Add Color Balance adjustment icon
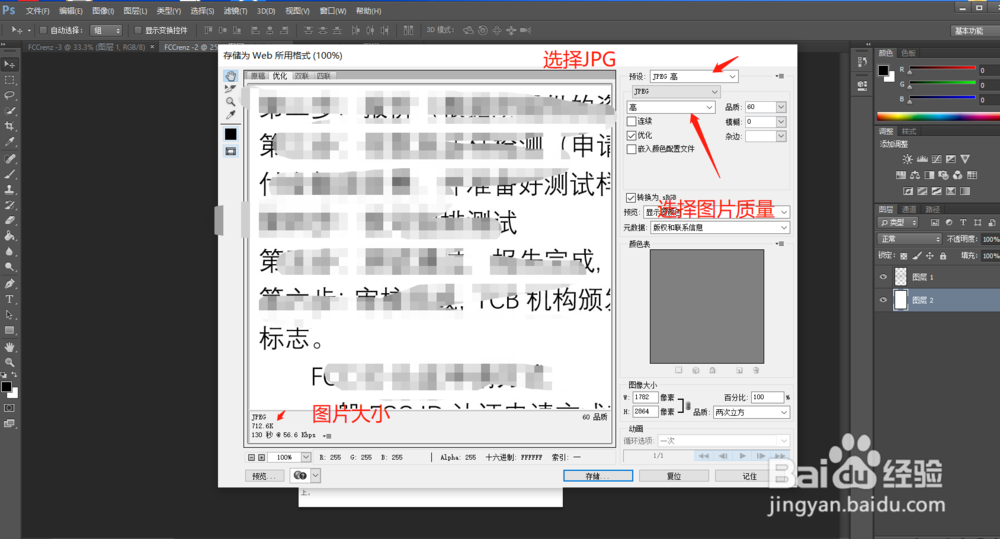The width and height of the screenshot is (1000, 539). pos(915,175)
